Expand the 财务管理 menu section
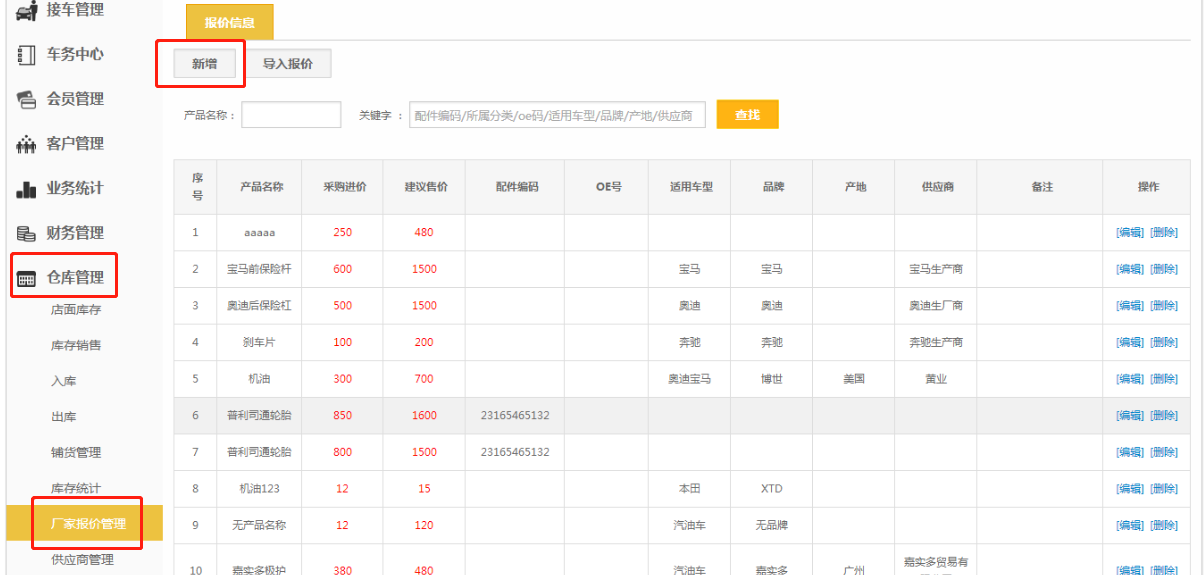 (x=75, y=233)
